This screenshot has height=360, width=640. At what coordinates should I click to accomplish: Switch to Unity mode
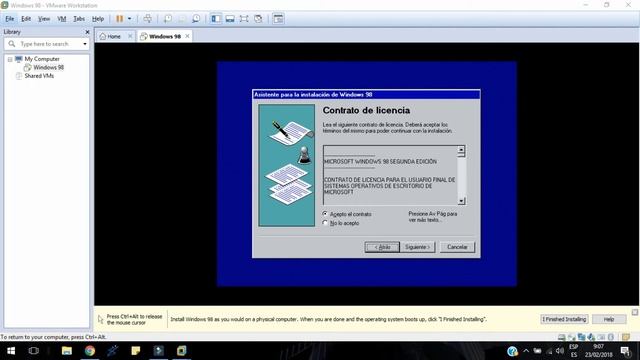click(x=258, y=19)
